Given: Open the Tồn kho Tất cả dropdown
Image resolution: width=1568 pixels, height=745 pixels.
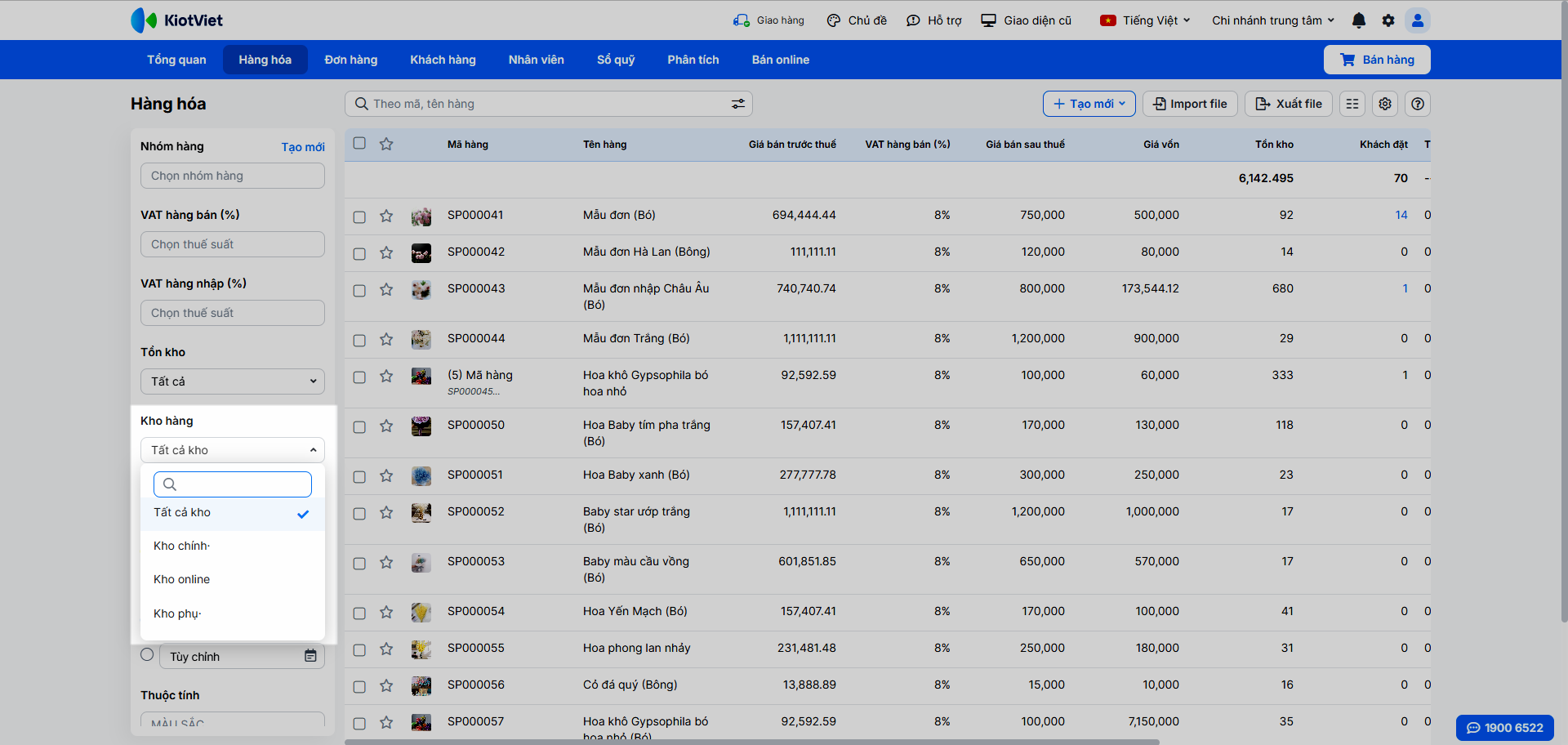Looking at the screenshot, I should (x=232, y=381).
